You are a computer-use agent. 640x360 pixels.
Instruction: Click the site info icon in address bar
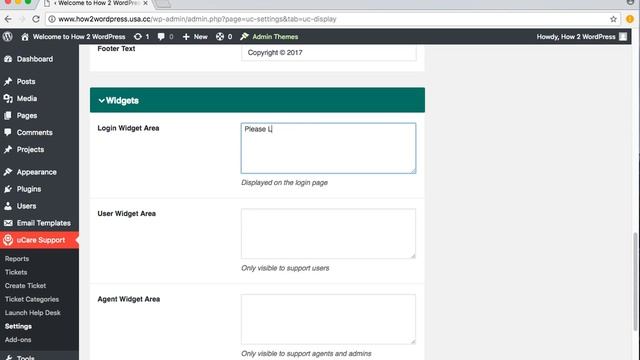[52, 19]
